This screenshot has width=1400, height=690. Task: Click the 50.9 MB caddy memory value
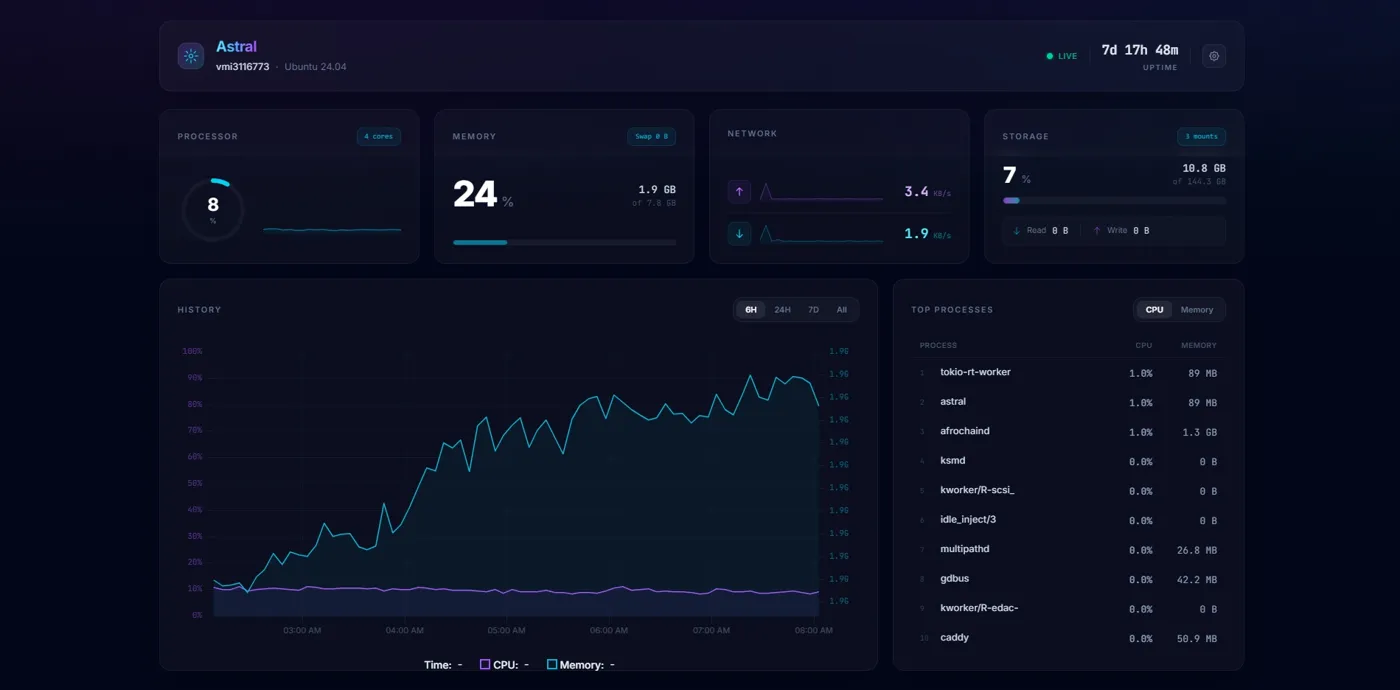click(x=1196, y=639)
